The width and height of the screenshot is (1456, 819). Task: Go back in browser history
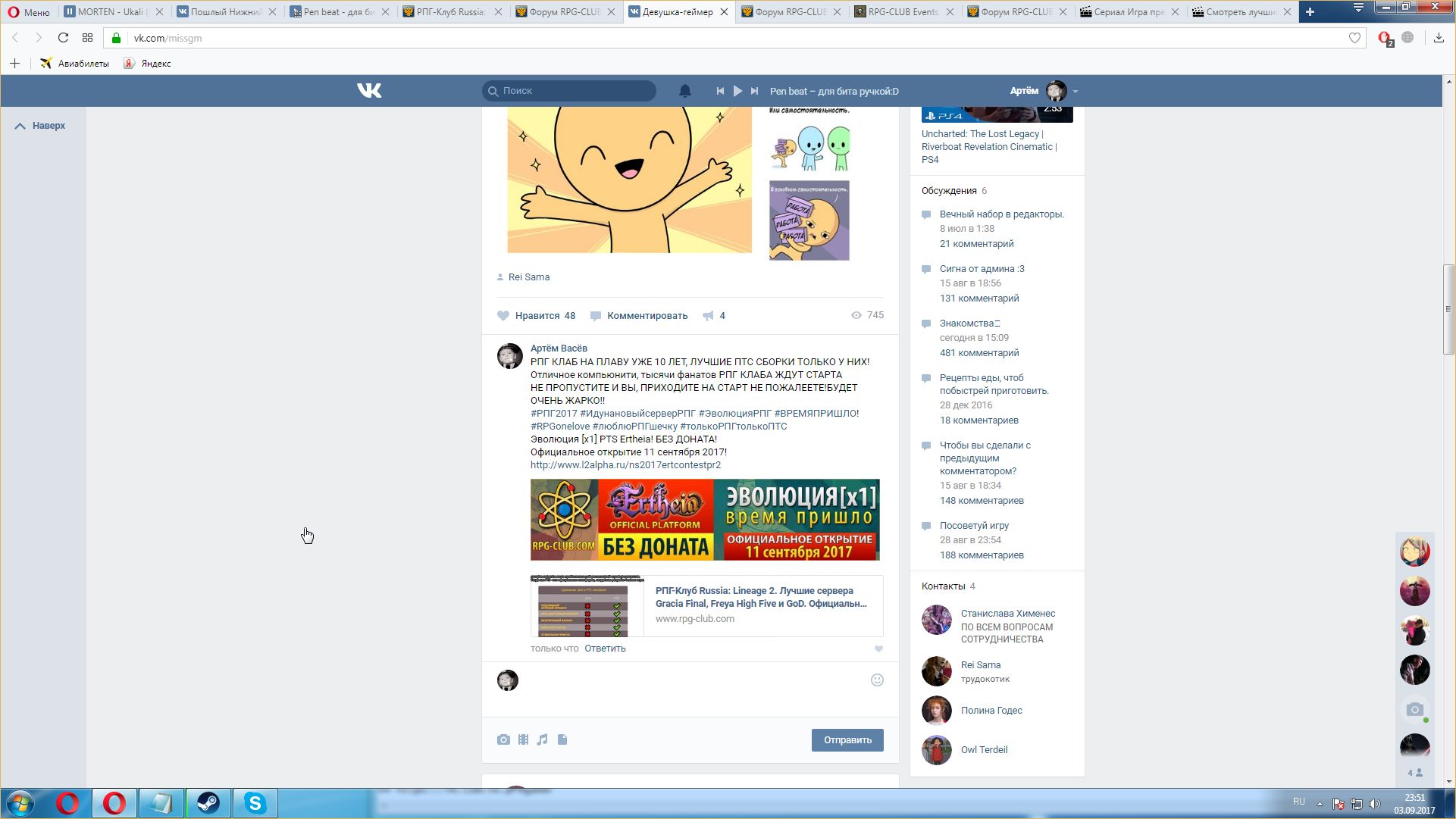coord(15,38)
